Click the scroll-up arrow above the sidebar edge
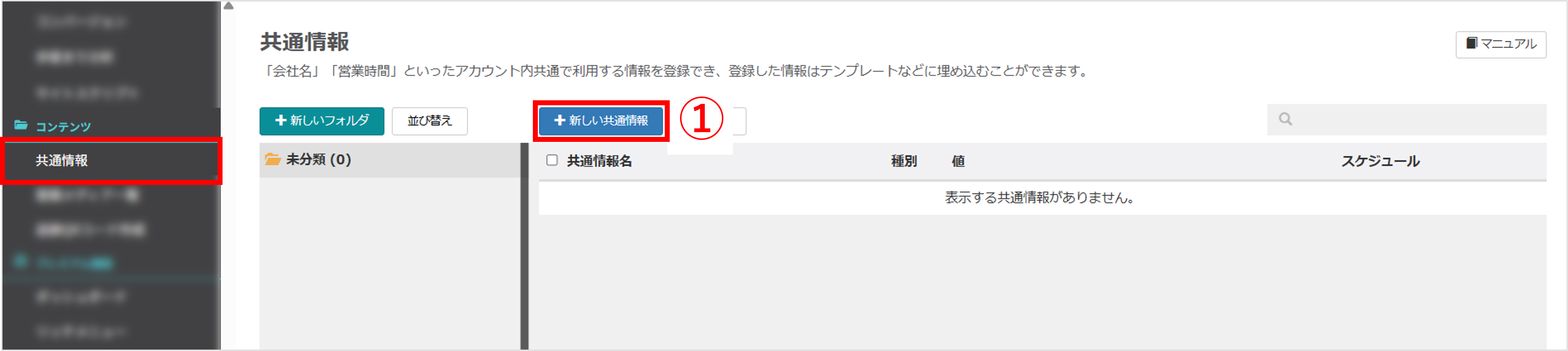The width and height of the screenshot is (1568, 351). coord(228,6)
